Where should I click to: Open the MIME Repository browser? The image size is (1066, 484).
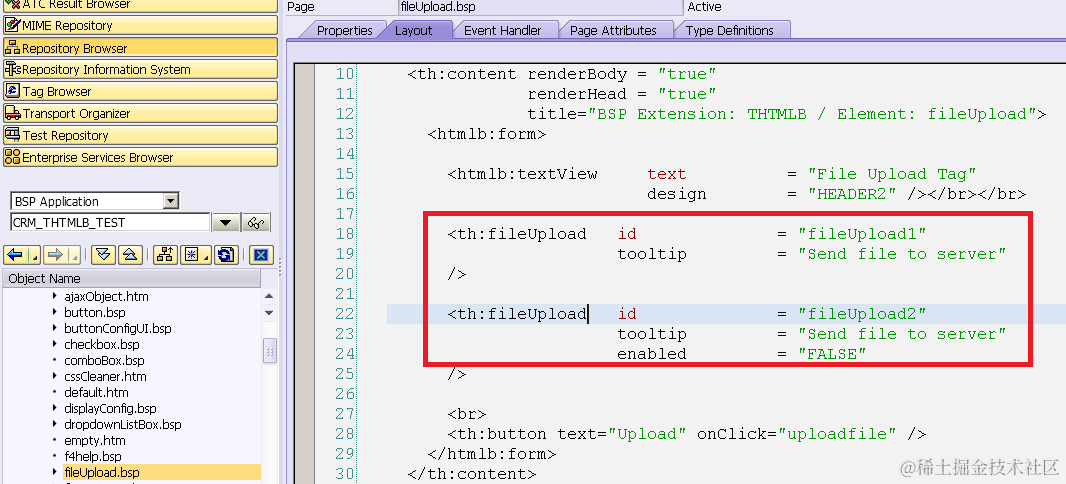tap(140, 26)
